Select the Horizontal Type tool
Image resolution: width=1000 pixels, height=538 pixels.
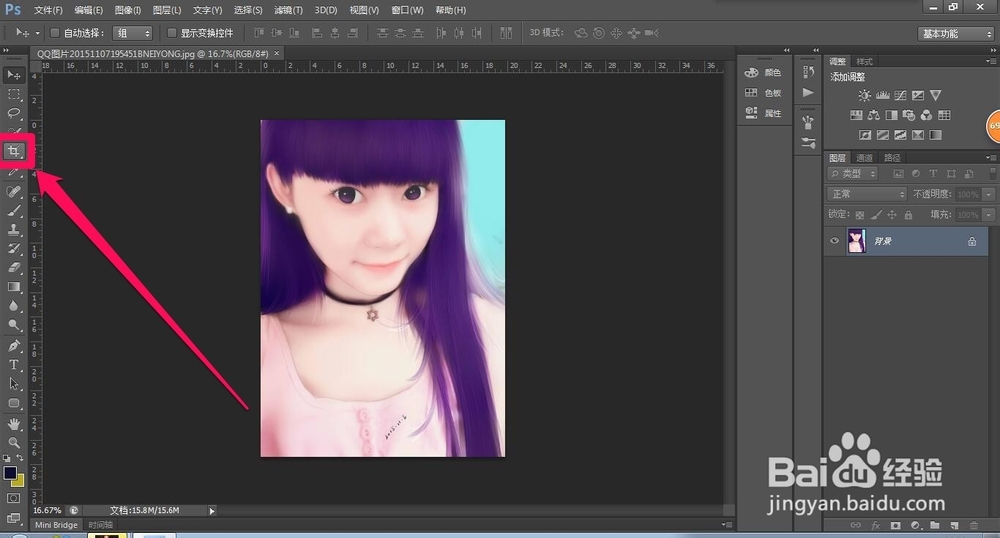(x=13, y=365)
